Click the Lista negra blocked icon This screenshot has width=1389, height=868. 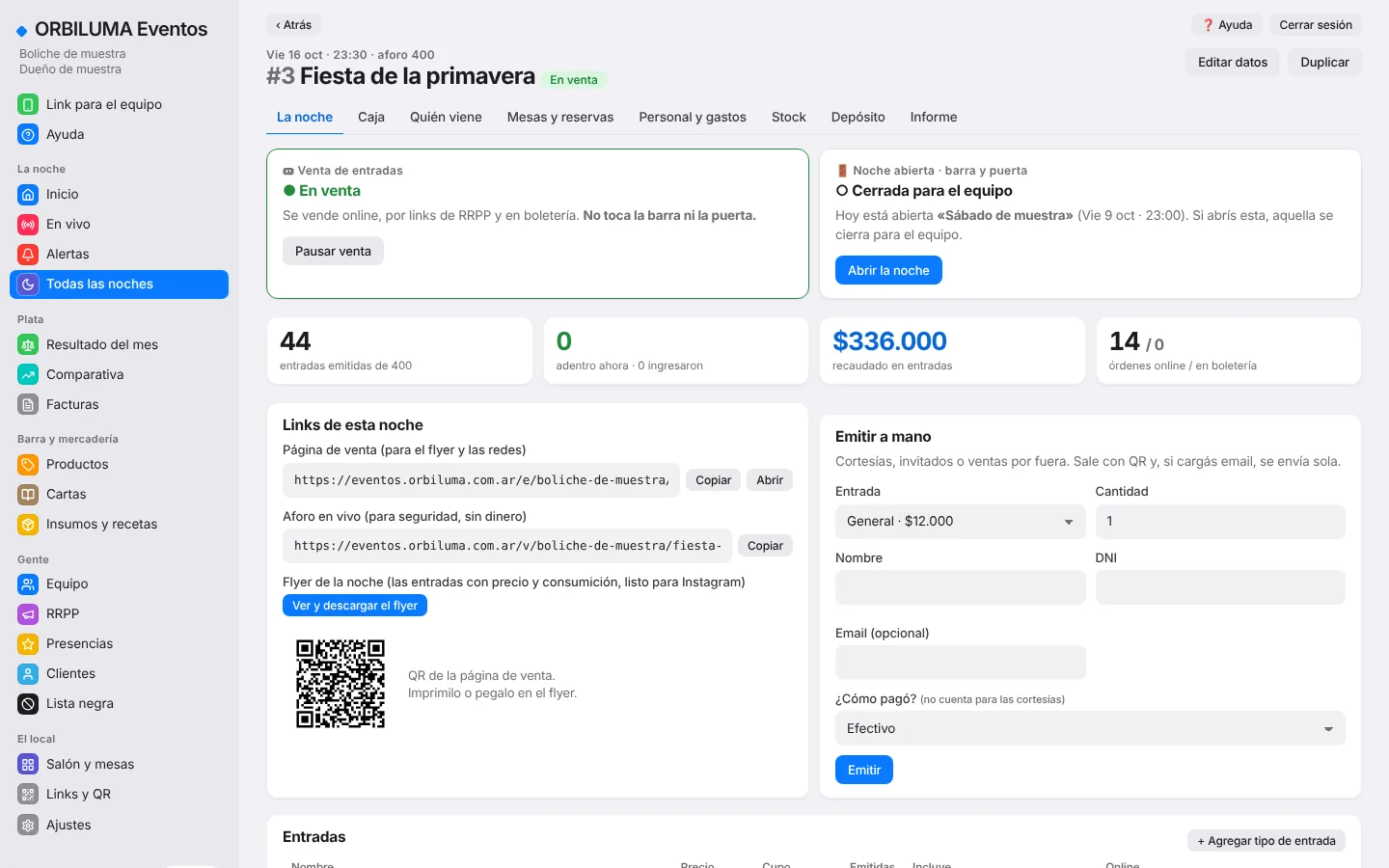[28, 703]
